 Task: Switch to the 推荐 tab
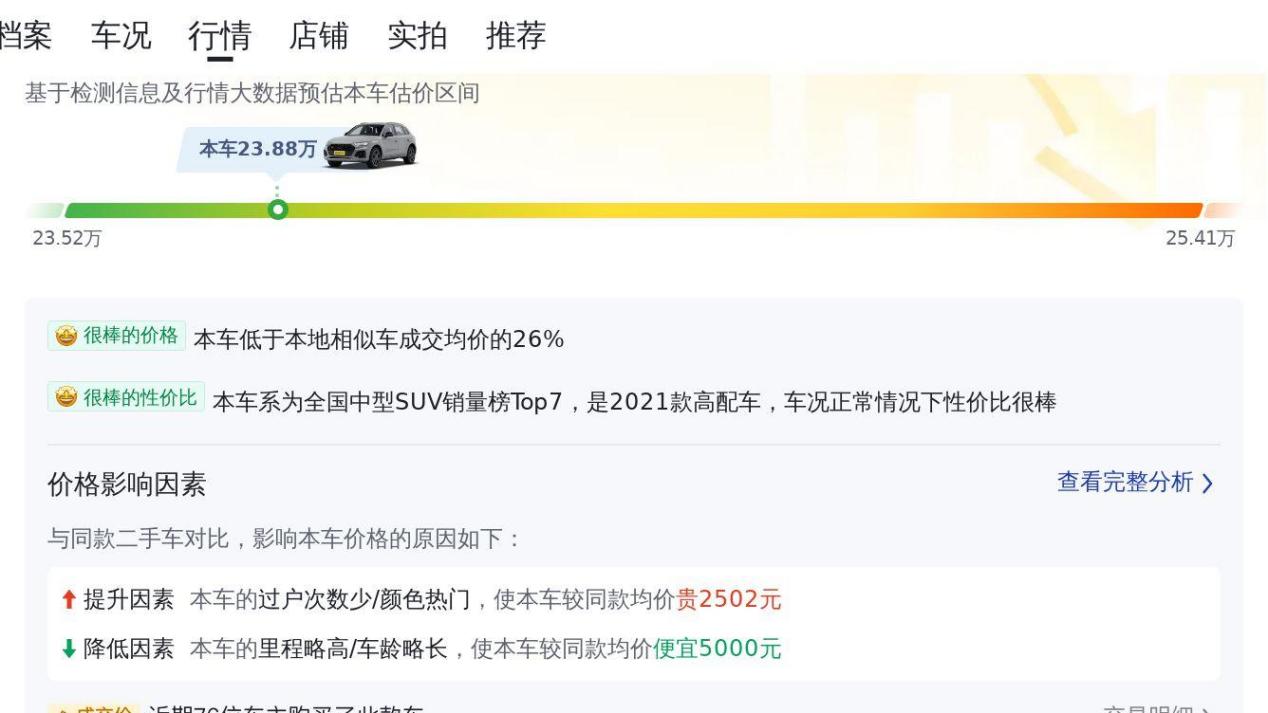516,36
